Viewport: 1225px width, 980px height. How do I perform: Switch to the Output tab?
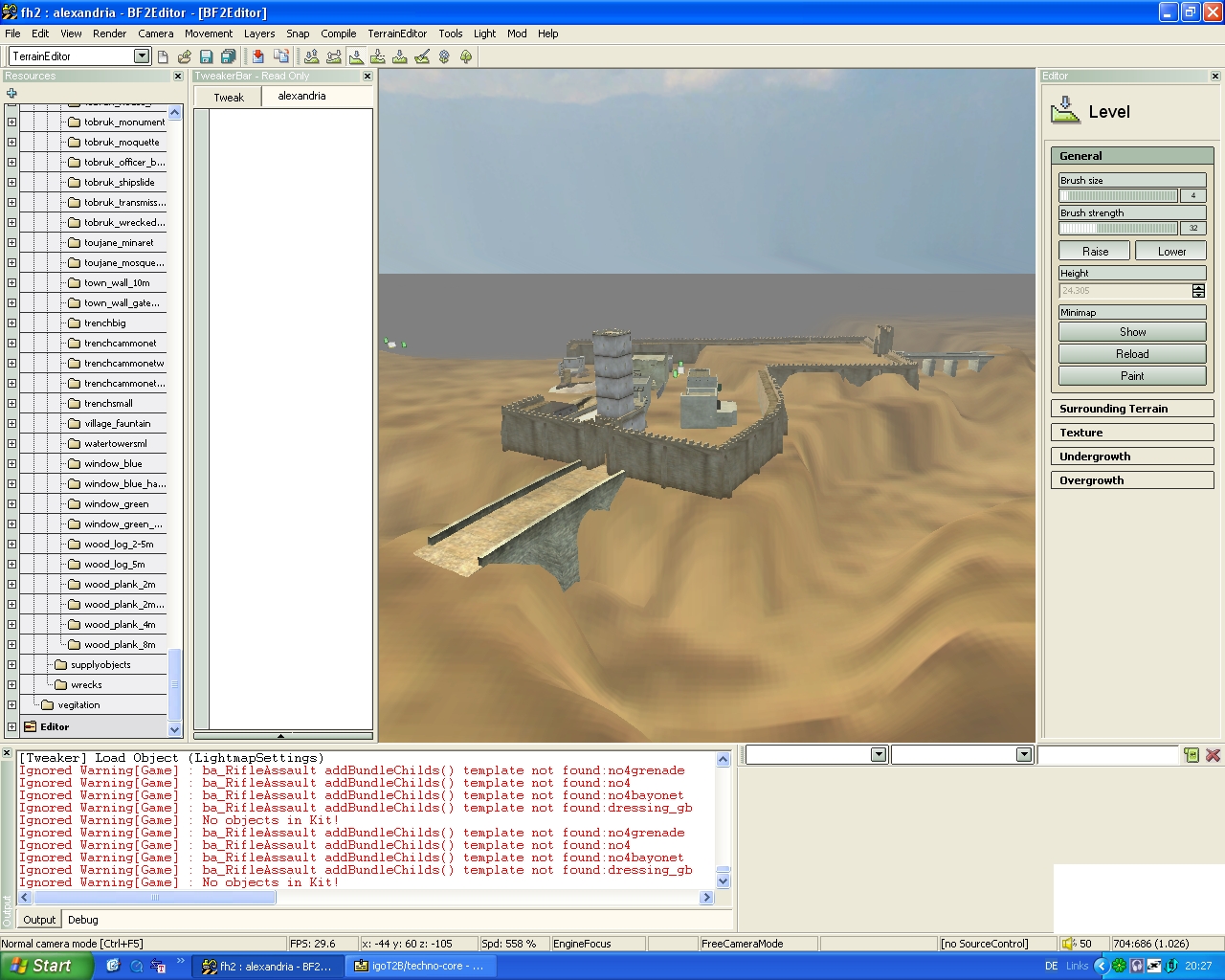(x=39, y=920)
